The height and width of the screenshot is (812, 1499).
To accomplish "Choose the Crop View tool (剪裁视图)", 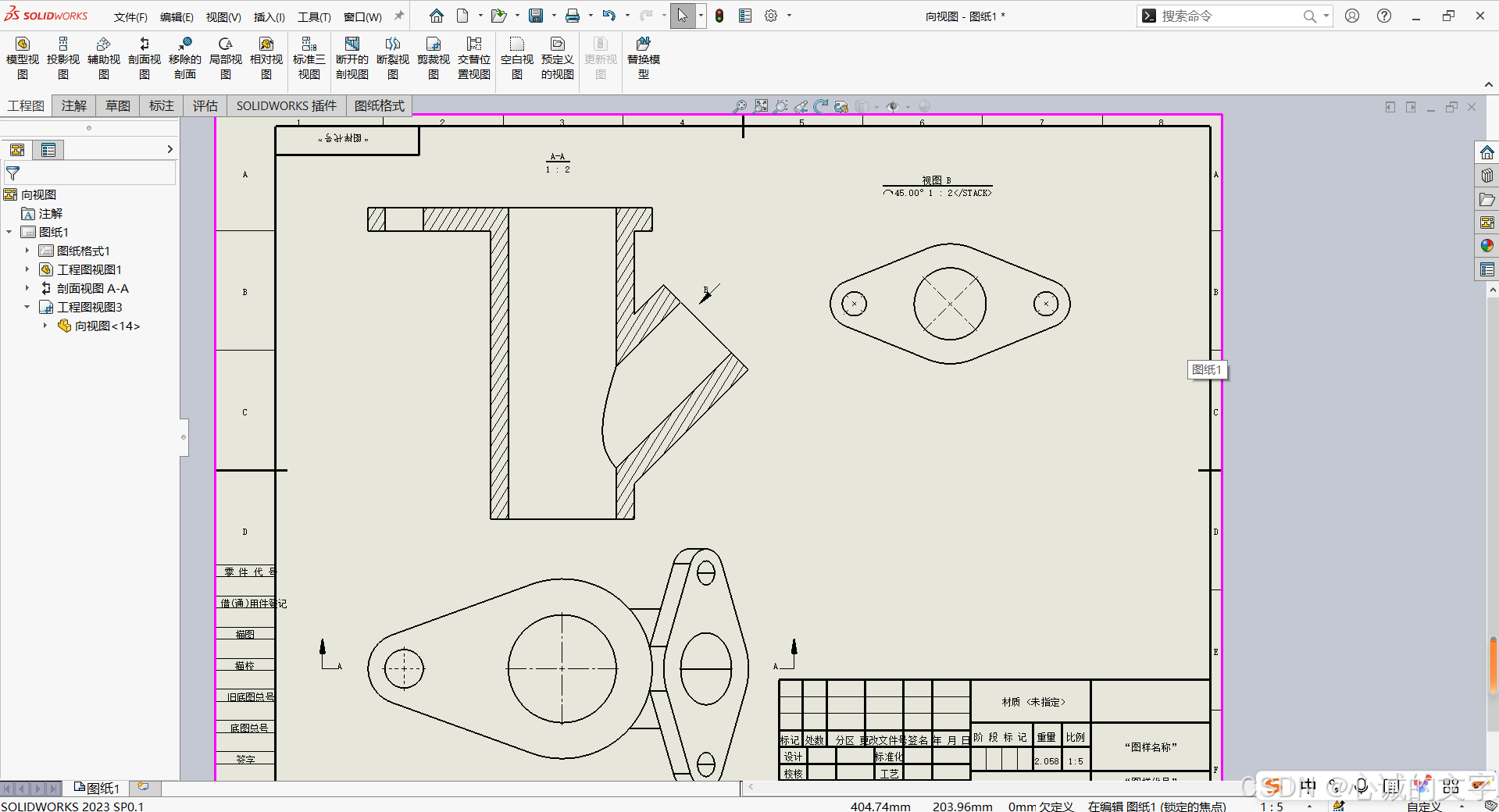I will point(434,59).
